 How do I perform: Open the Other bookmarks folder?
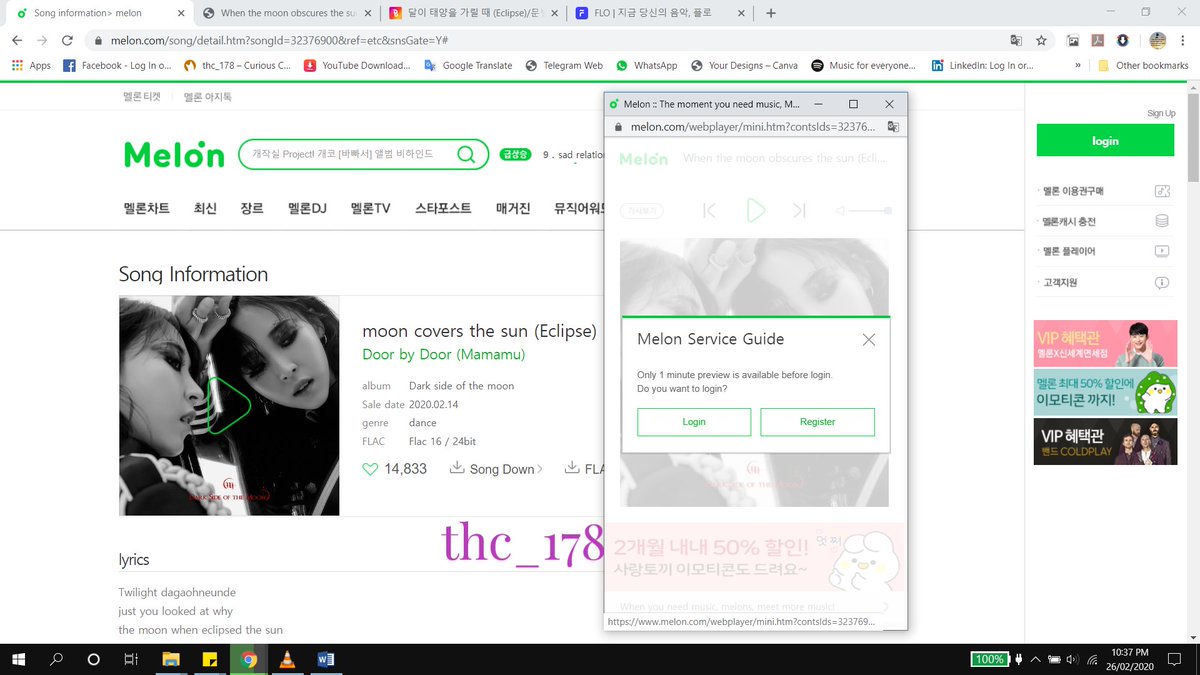1142,65
